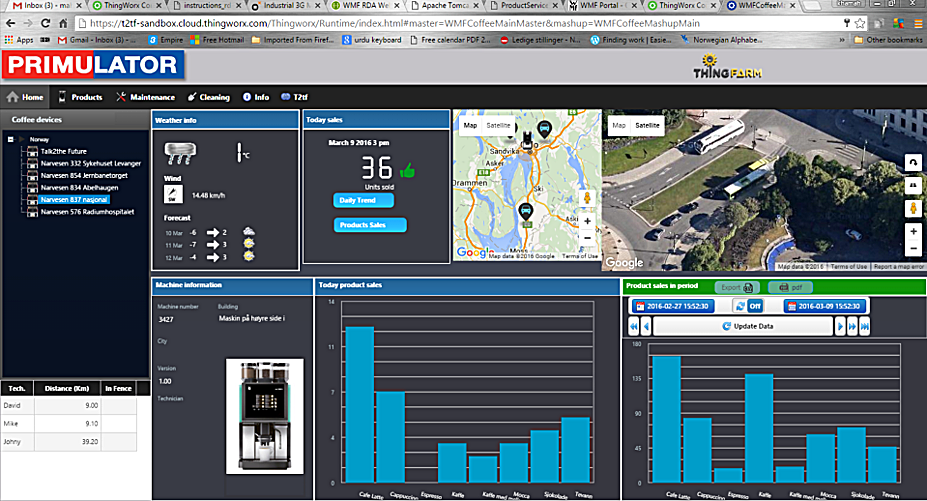Viewport: 927px width, 501px height.
Task: Collapse the Norway tree node
Action: (10, 140)
